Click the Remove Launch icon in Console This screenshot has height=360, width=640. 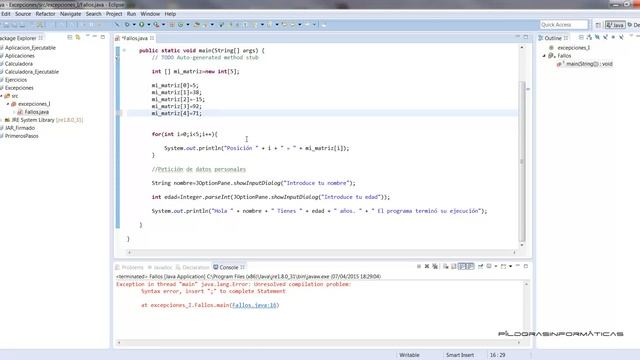(x=427, y=266)
